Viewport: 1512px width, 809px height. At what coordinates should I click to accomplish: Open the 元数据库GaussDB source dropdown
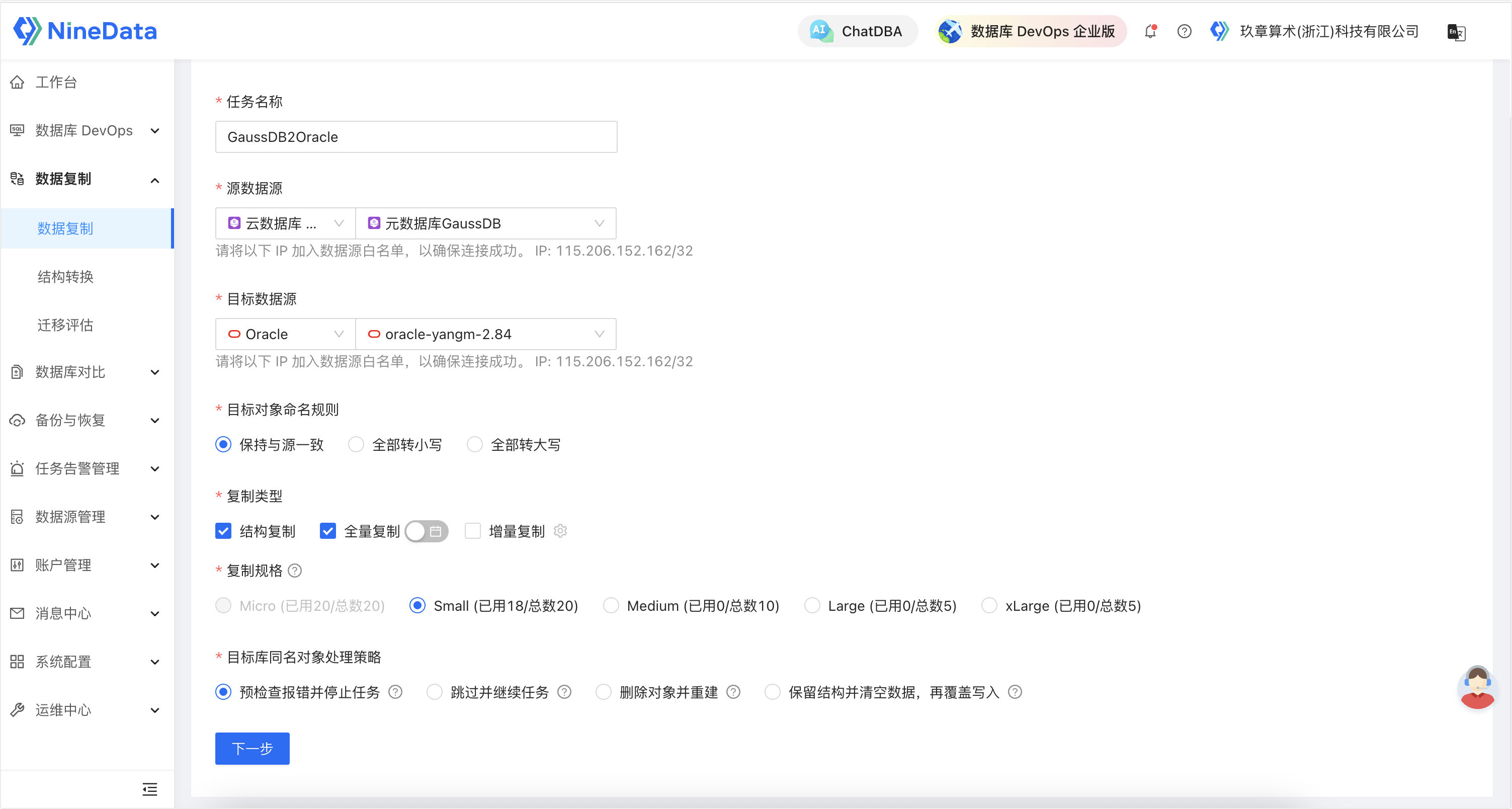click(x=486, y=224)
